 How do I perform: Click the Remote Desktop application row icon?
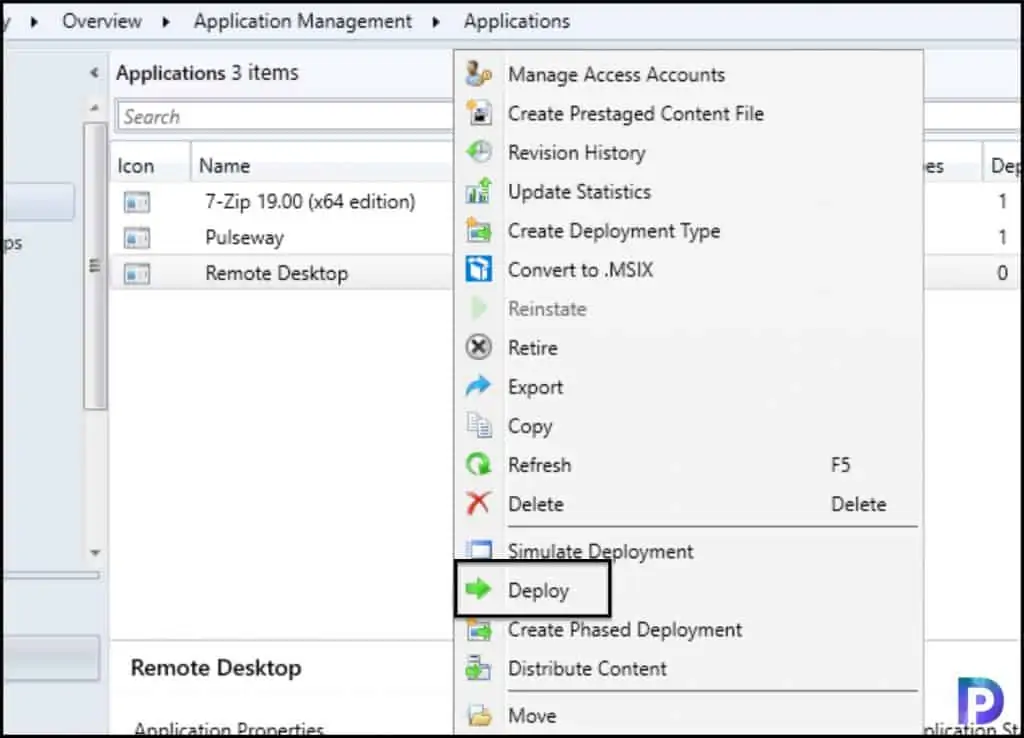pos(136,273)
